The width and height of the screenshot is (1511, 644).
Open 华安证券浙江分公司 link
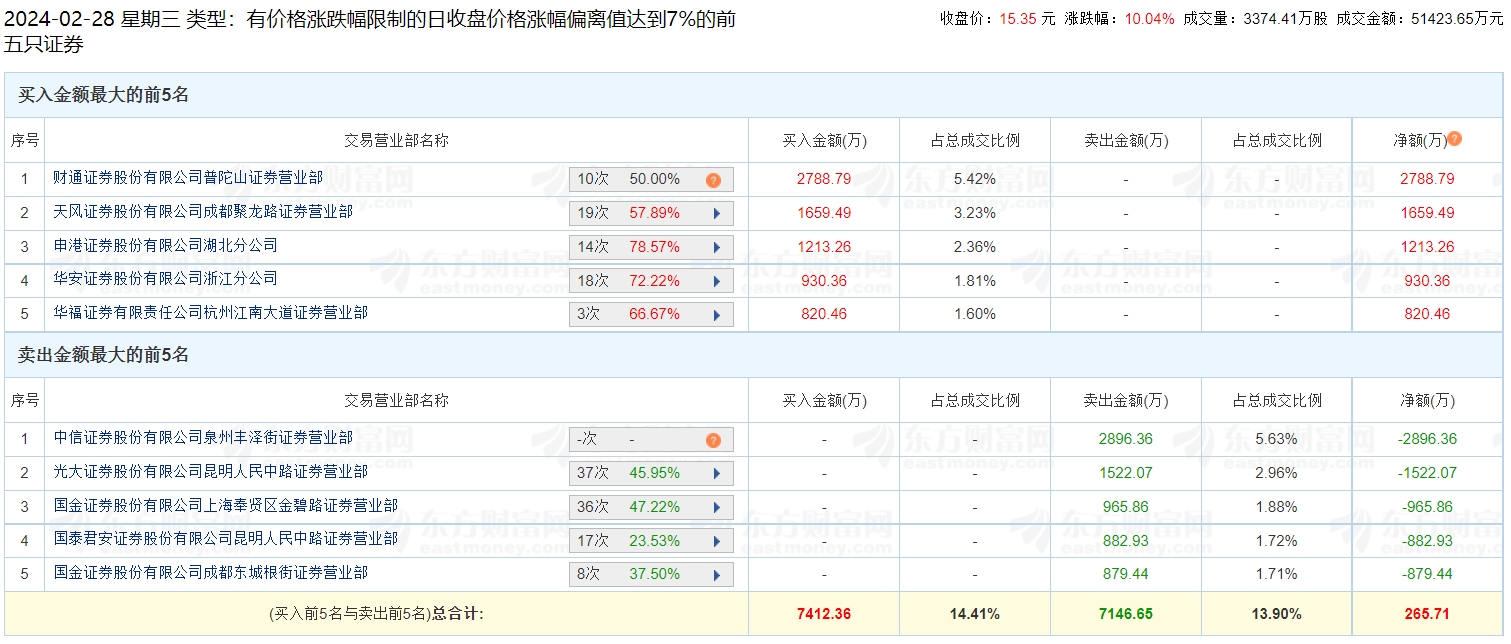[x=165, y=279]
